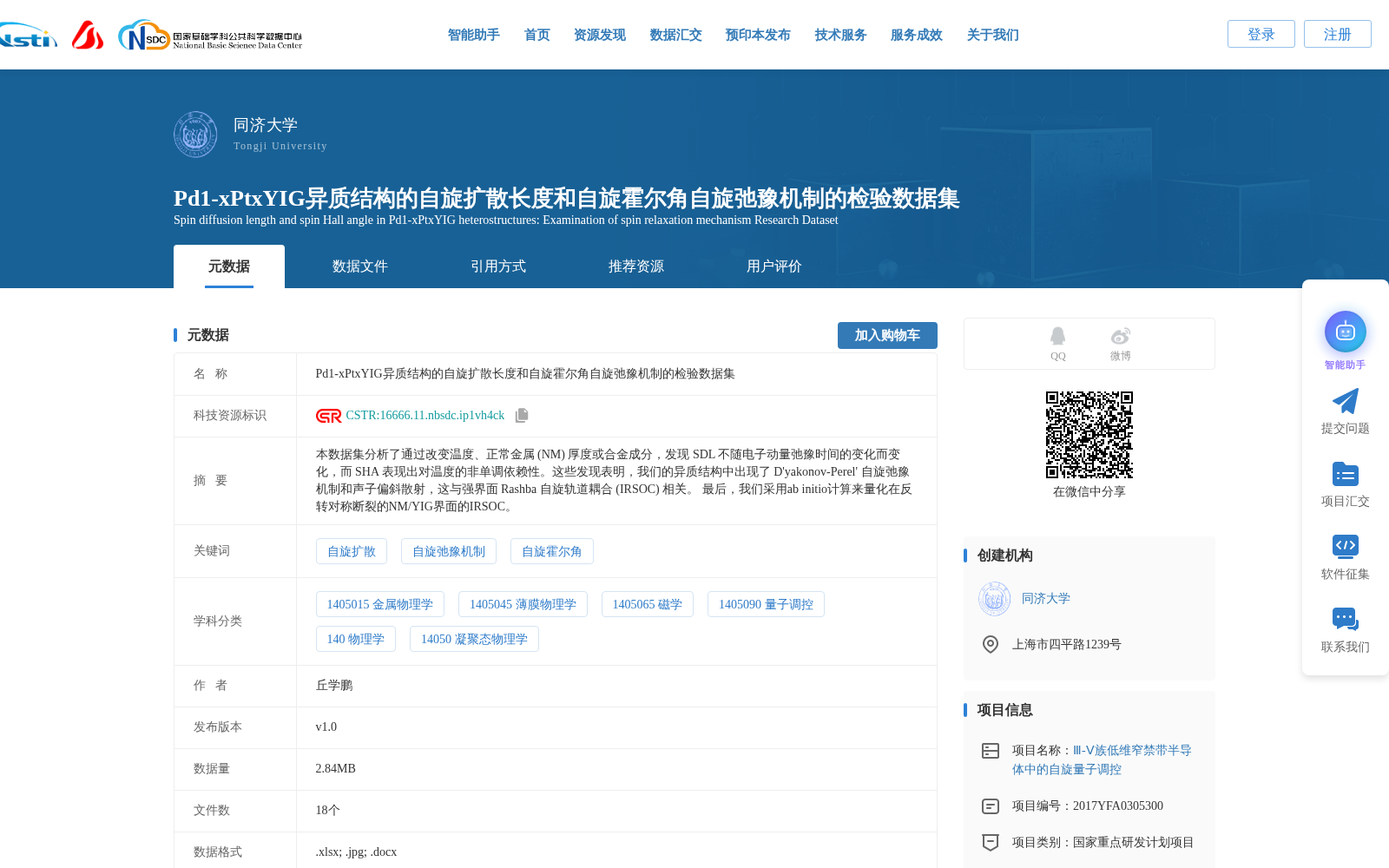Copy the CSTR identifier with copy icon
The height and width of the screenshot is (868, 1389).
(522, 416)
